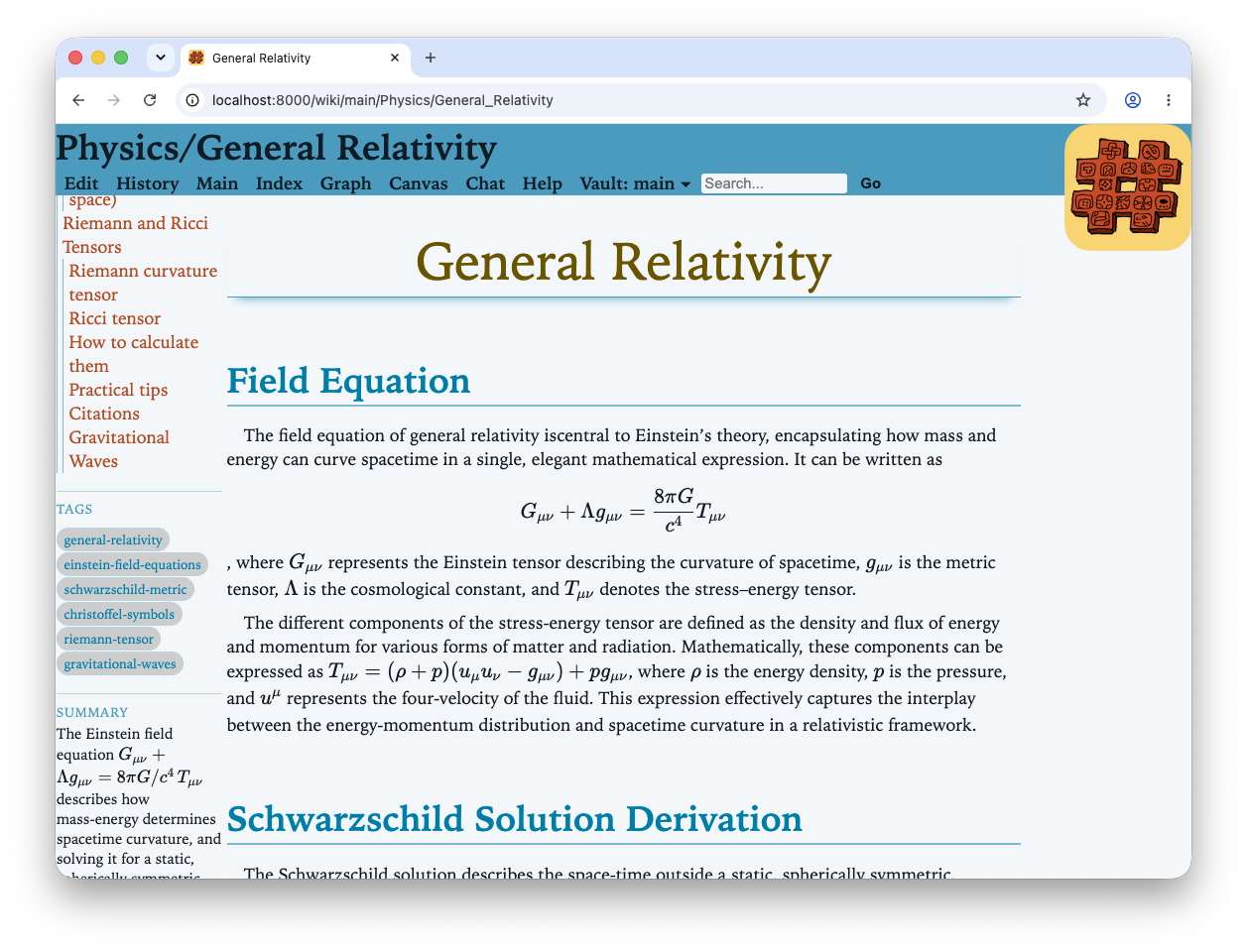Screen dimensions: 1247x952
Task: Click the Field Equation heading
Action: click(x=348, y=381)
